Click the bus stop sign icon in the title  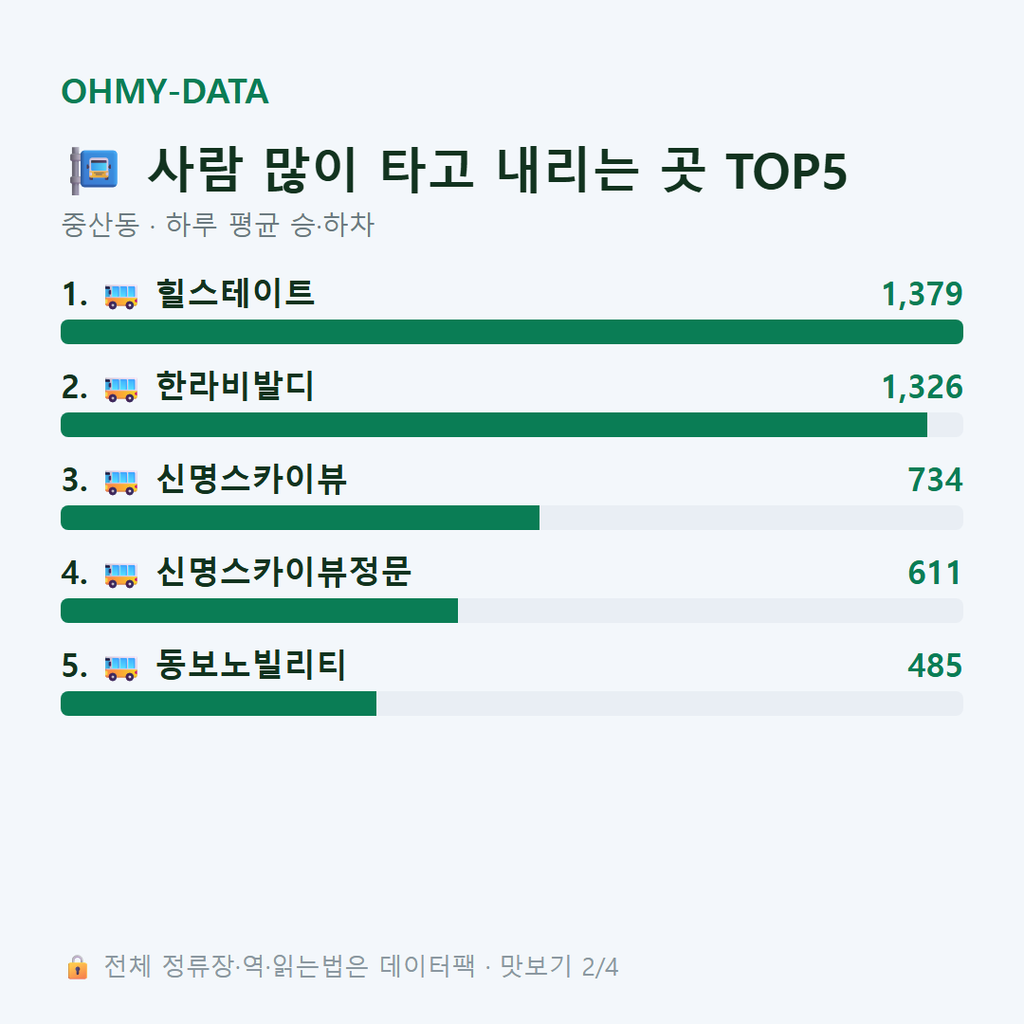pos(94,170)
